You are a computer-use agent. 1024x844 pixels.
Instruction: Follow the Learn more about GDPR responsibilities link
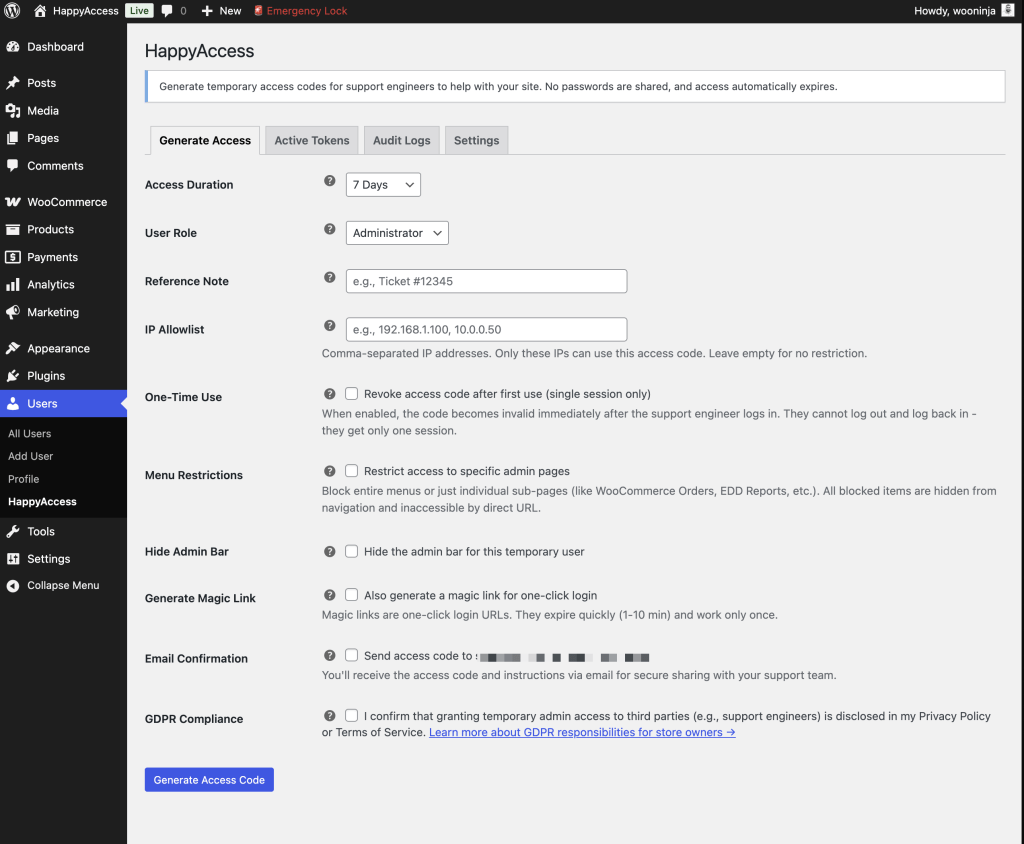582,733
